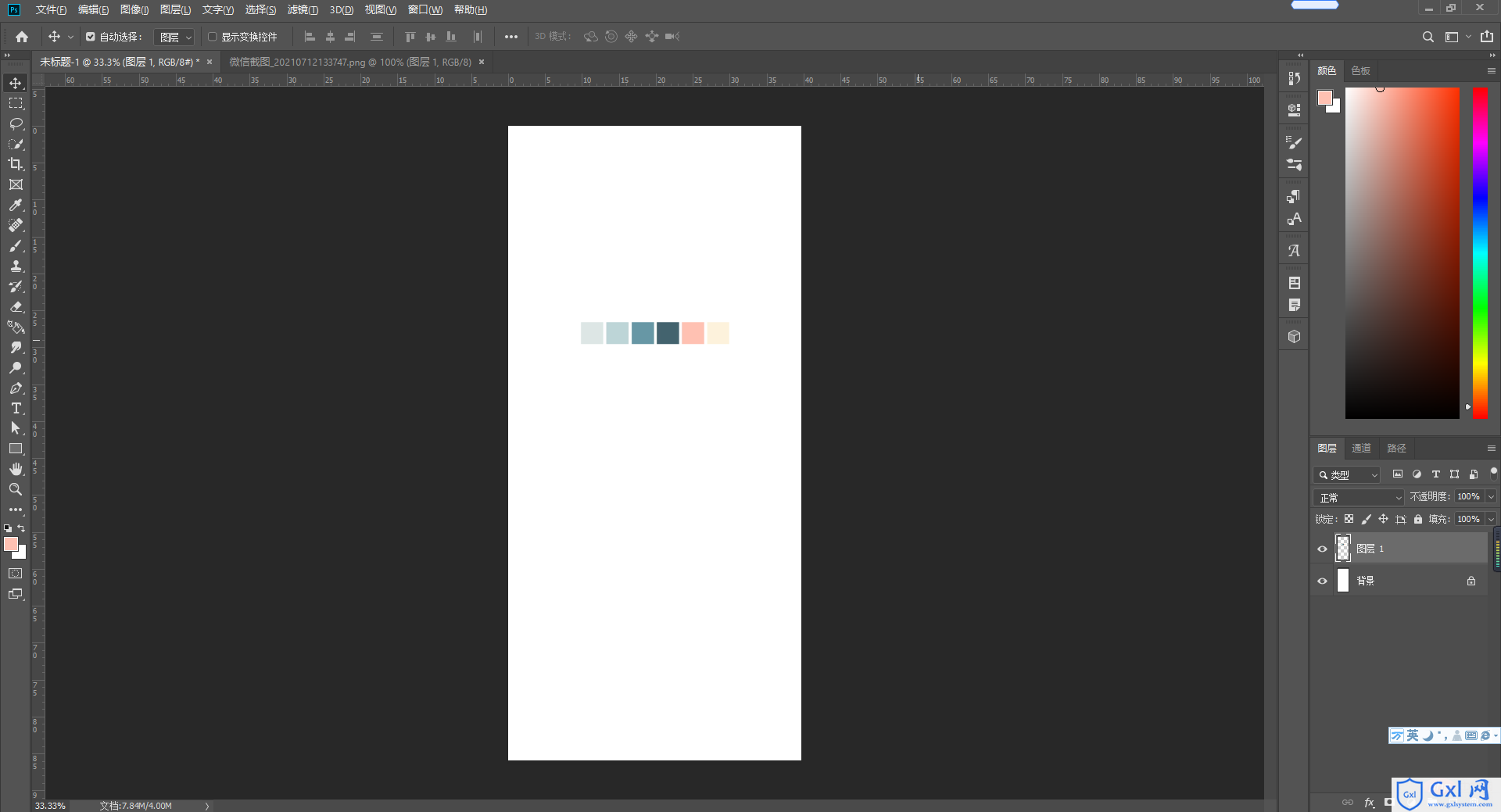Open the Layers panel flyout menu
Screen dimensions: 1501x812
tap(1491, 448)
